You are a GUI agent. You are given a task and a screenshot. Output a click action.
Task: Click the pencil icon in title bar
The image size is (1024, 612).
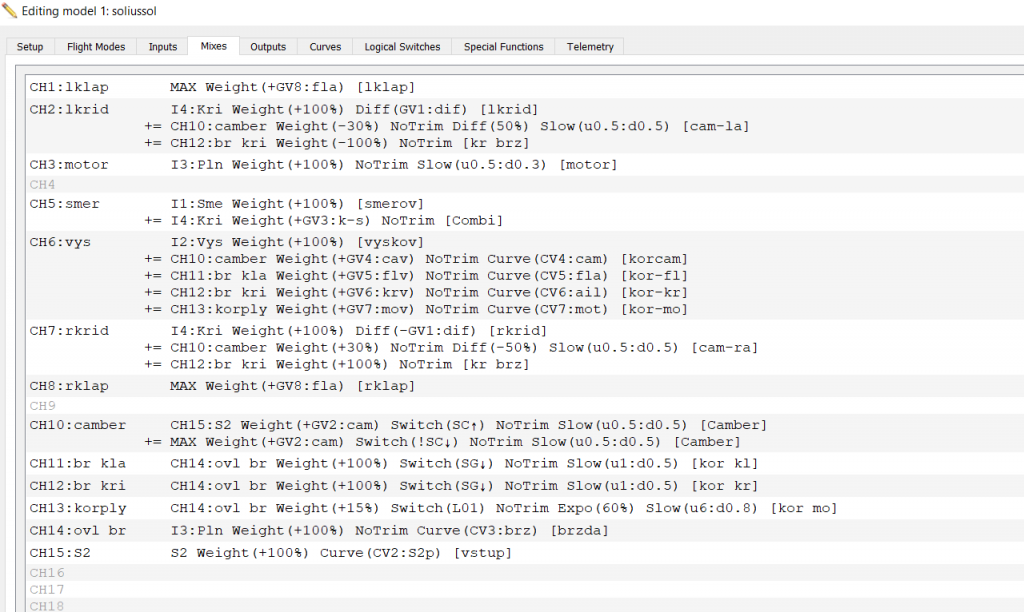pyautogui.click(x=11, y=11)
